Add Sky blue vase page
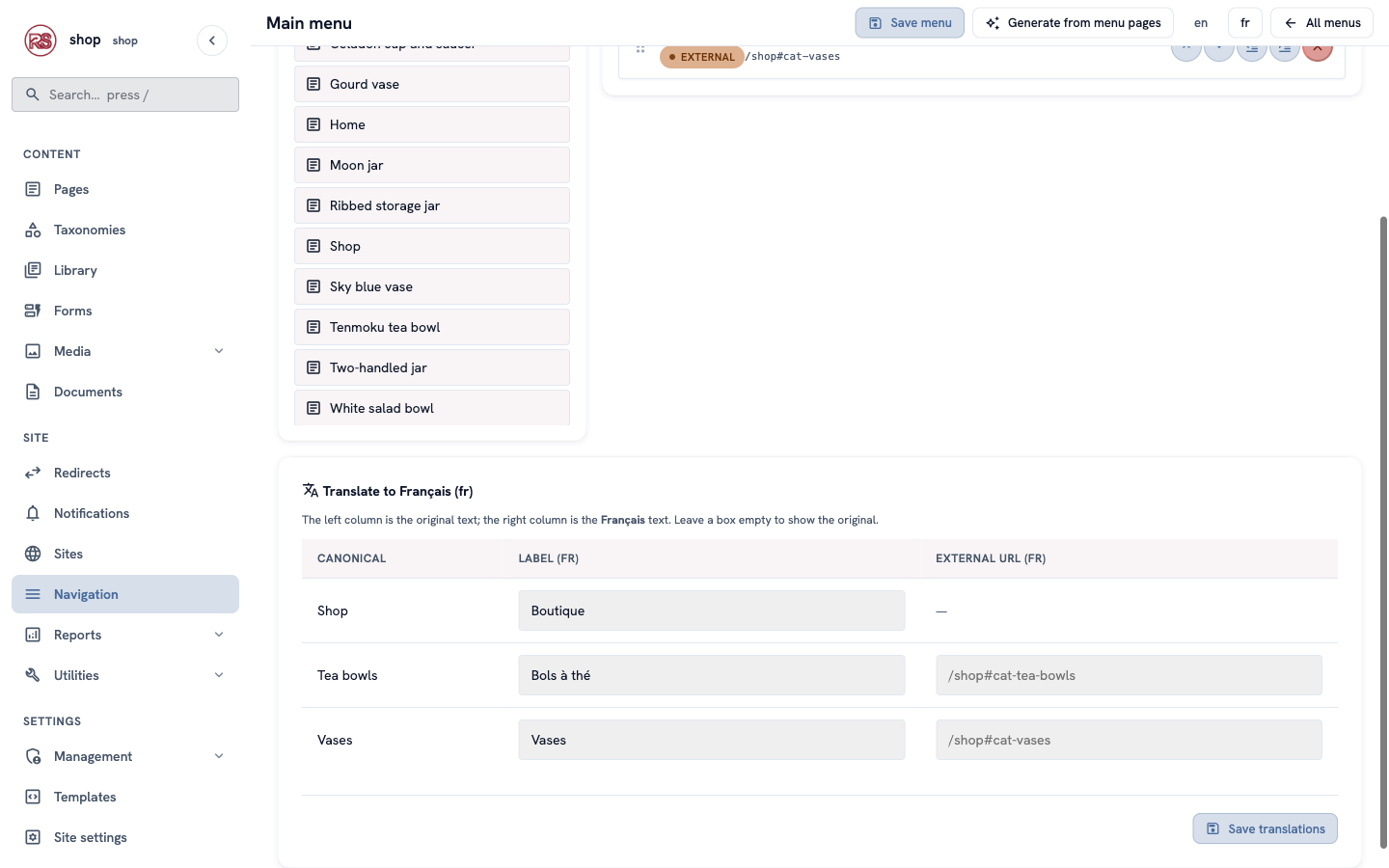Screen dimensions: 1389x868 (x=432, y=286)
